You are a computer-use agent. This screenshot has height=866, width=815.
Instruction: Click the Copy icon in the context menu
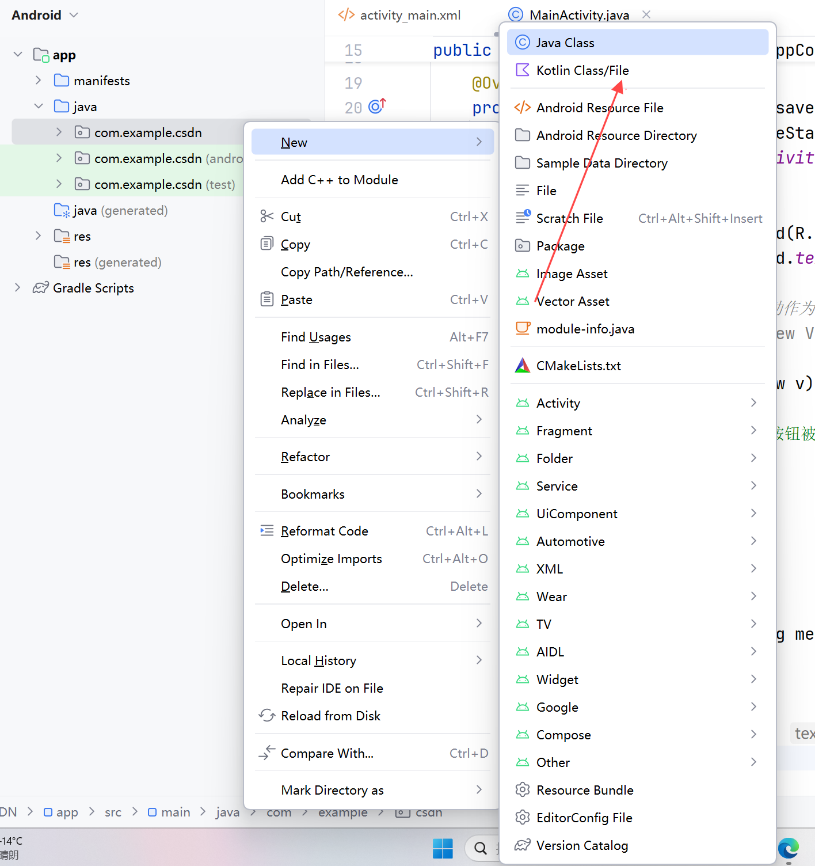click(x=267, y=244)
